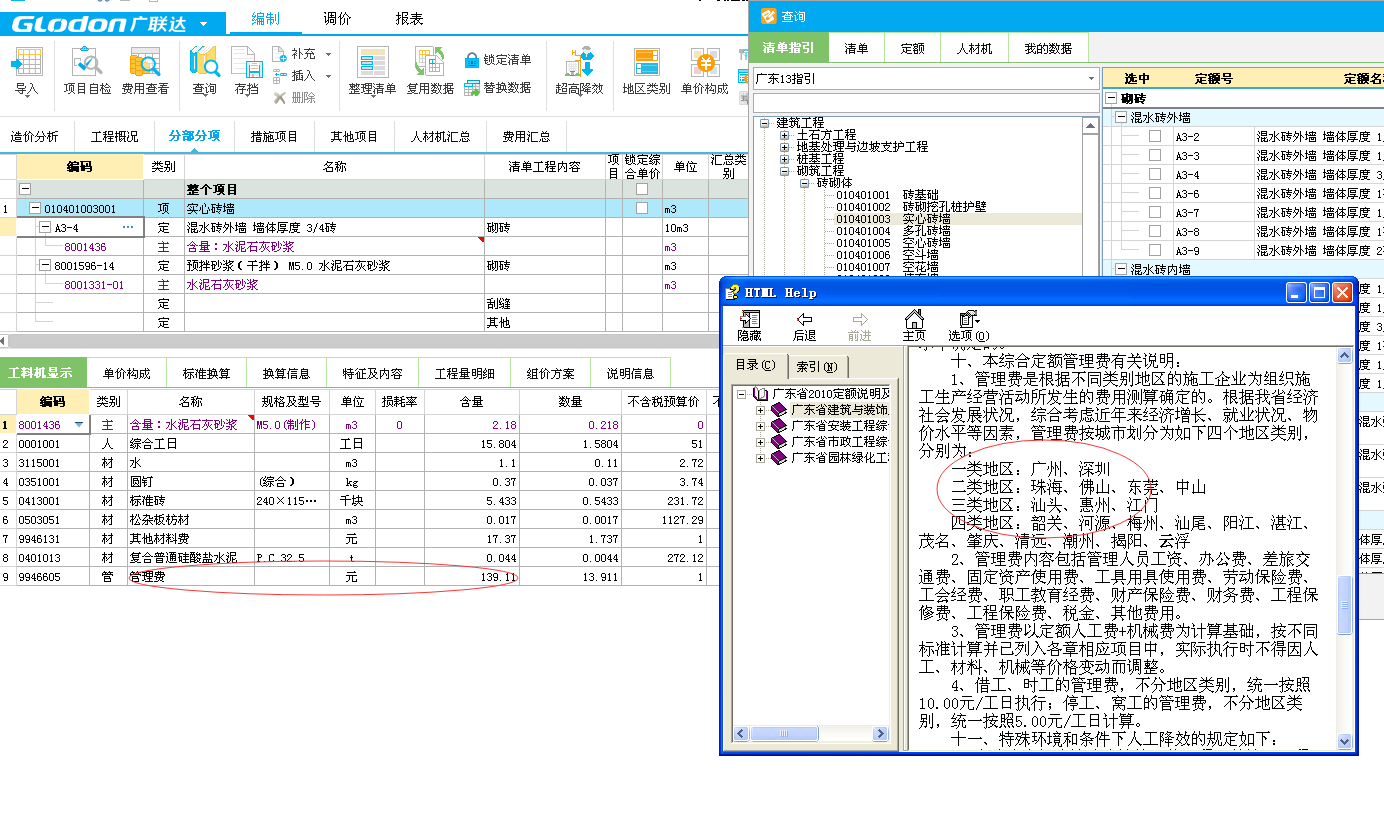Open the 措施项目 tab

click(x=274, y=136)
